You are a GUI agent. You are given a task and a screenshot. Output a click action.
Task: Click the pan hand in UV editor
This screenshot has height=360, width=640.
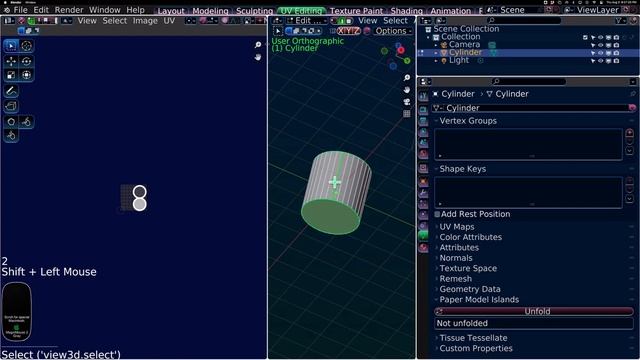(x=258, y=57)
